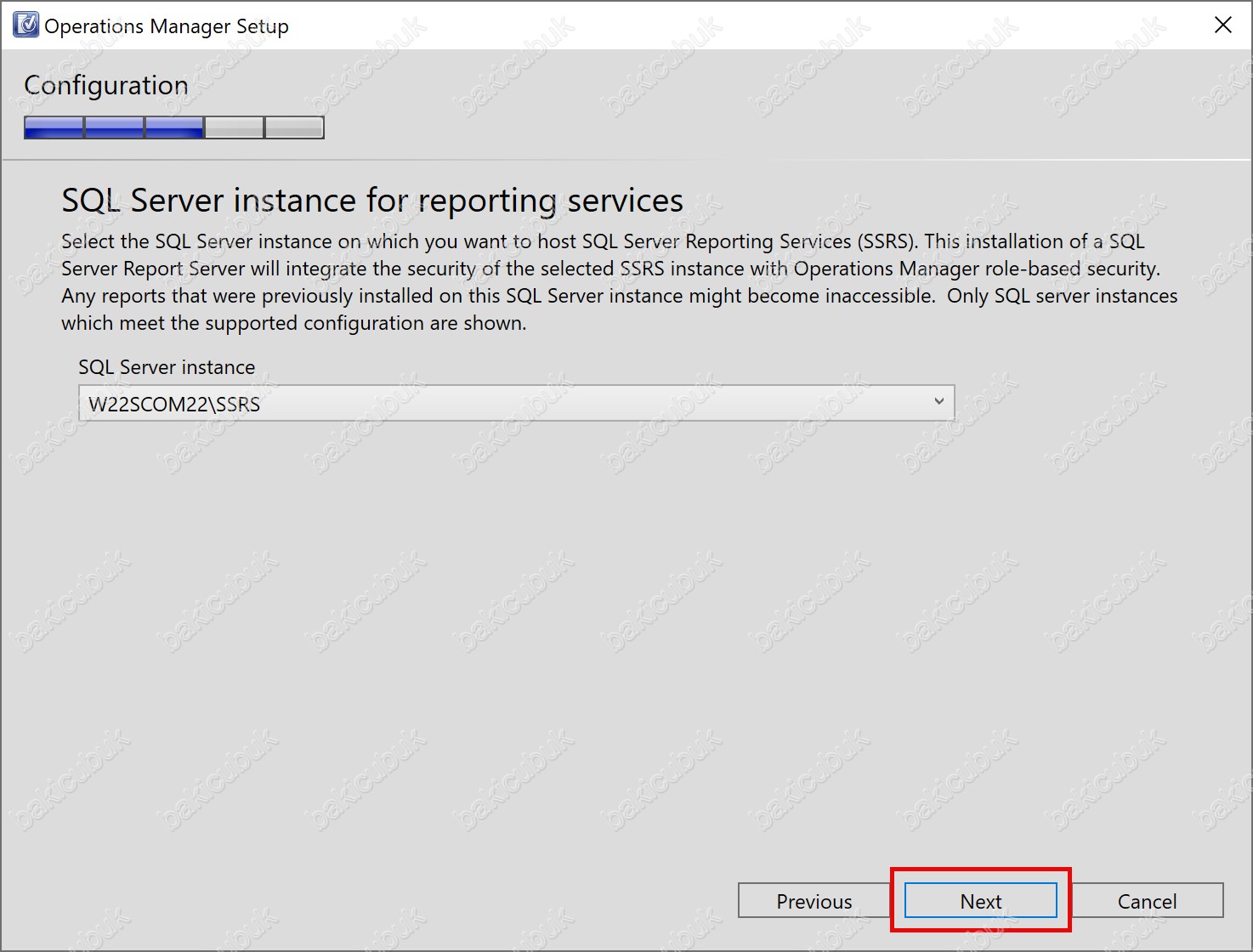Click the Configuration progress bar
The image size is (1253, 952).
[174, 127]
